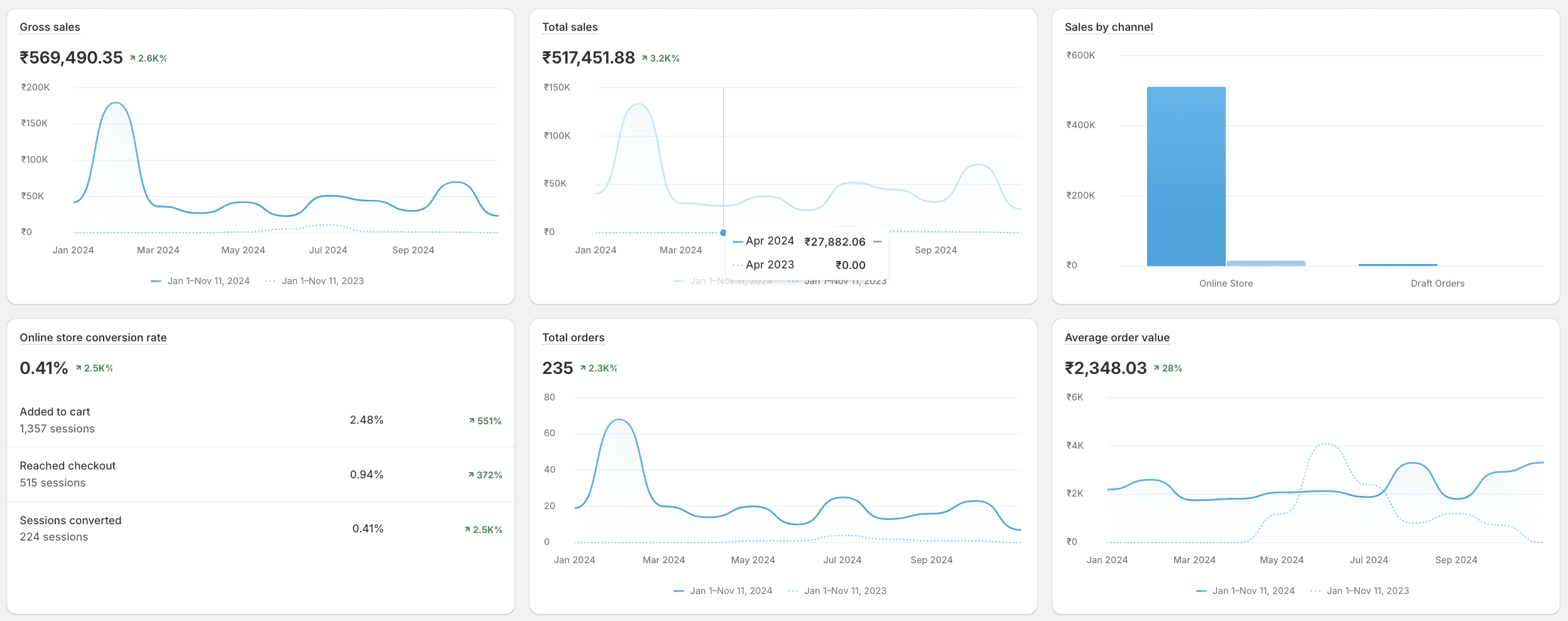Click the Added to cart 551% arrow icon
This screenshot has width=1568, height=621.
coord(472,420)
